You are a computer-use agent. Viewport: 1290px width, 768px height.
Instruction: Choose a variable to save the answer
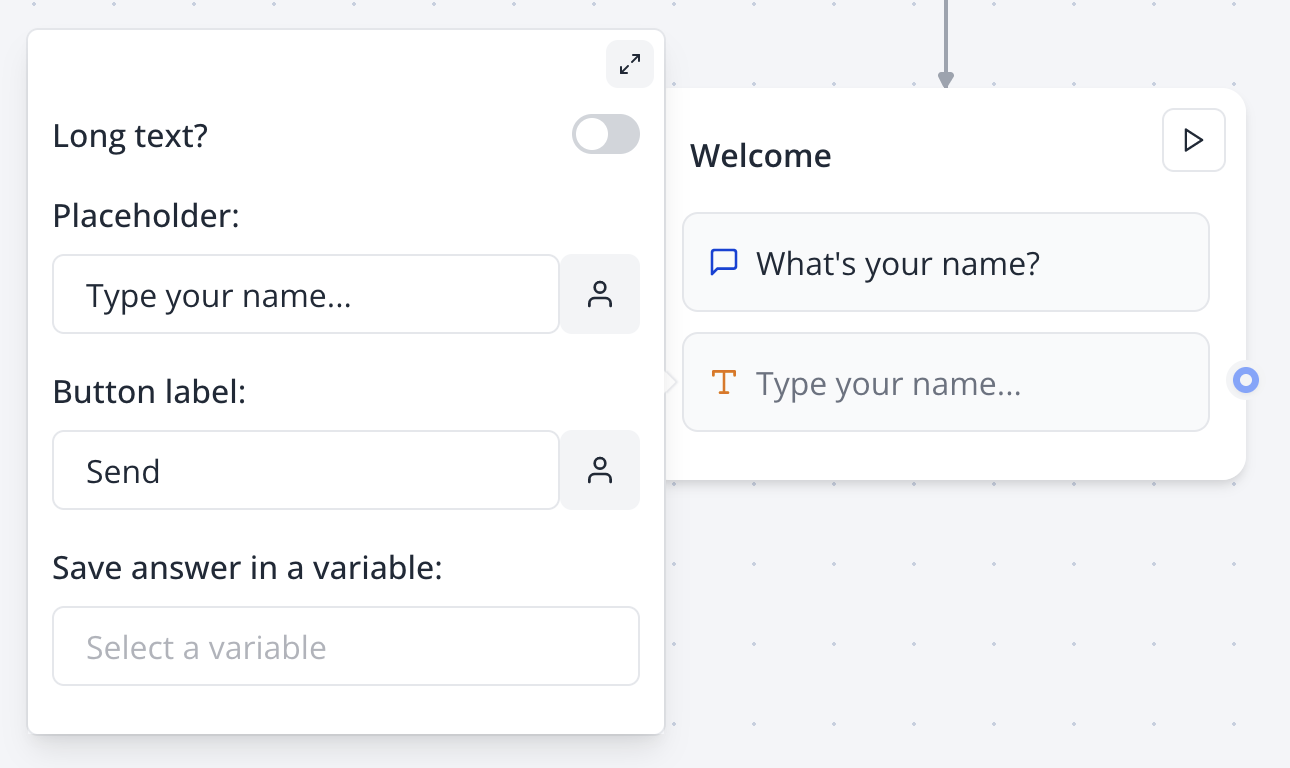point(346,646)
